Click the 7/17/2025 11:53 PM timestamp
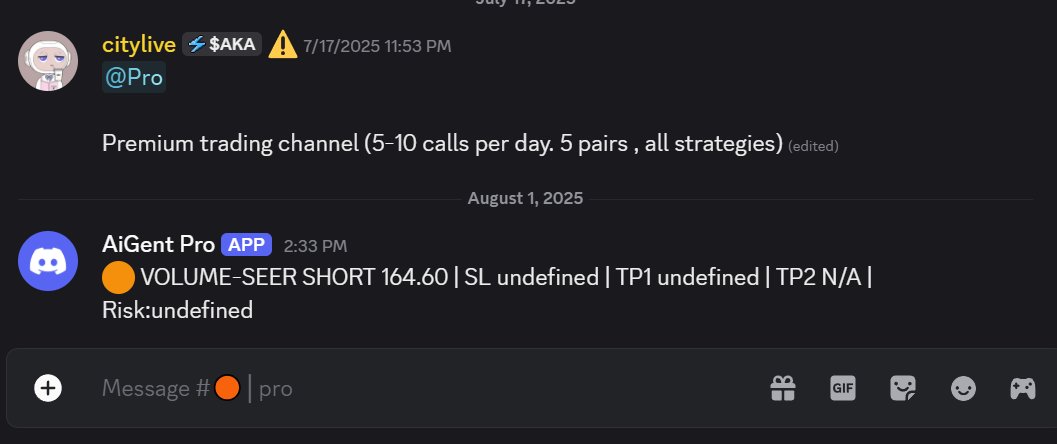The height and width of the screenshot is (444, 1057). 377,46
